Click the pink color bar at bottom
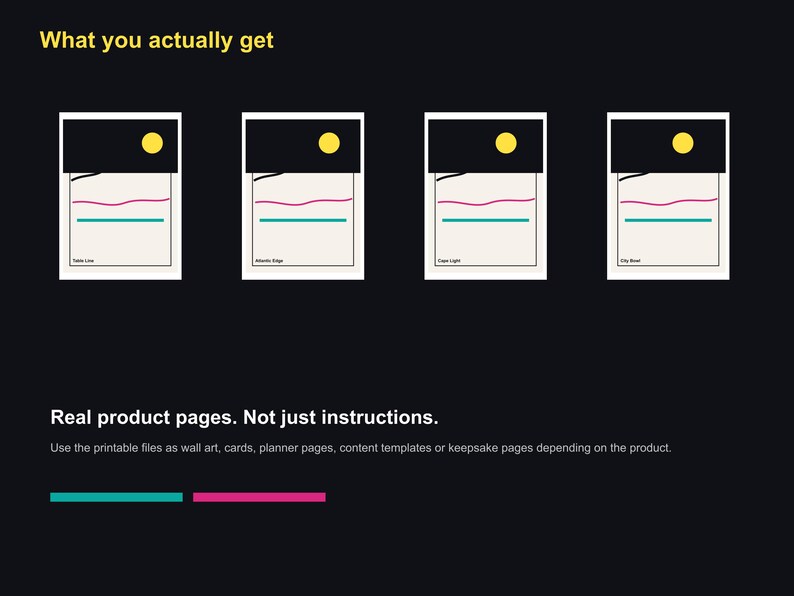The width and height of the screenshot is (794, 596). pos(259,497)
